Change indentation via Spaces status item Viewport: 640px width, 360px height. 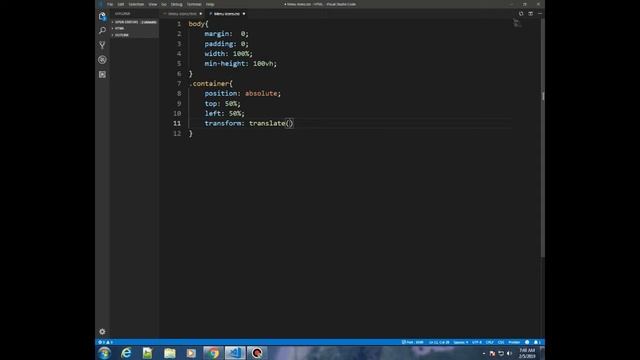point(460,342)
